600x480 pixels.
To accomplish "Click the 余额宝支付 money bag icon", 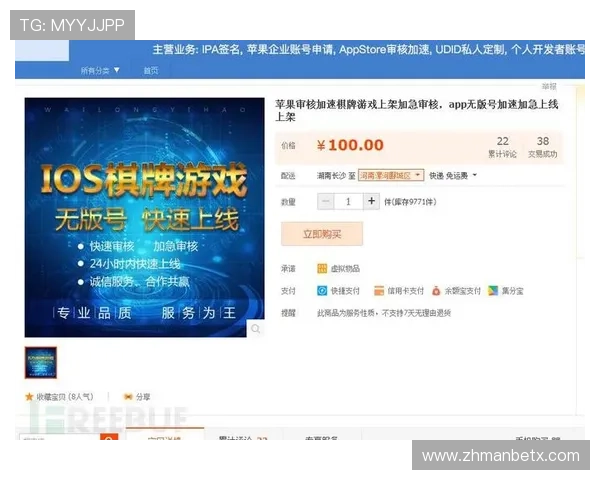I will [436, 291].
